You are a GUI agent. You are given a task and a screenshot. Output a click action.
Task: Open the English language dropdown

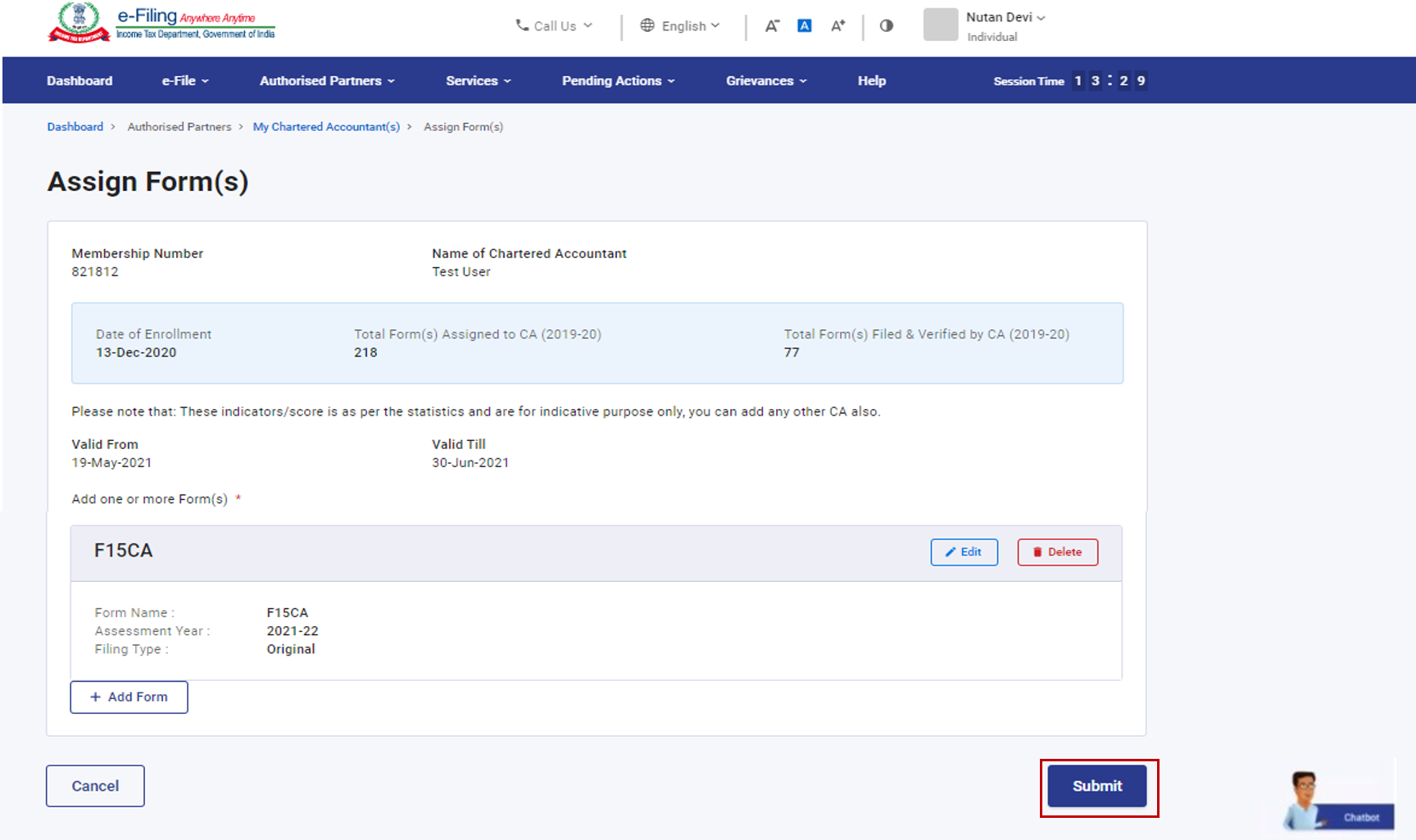click(x=680, y=26)
